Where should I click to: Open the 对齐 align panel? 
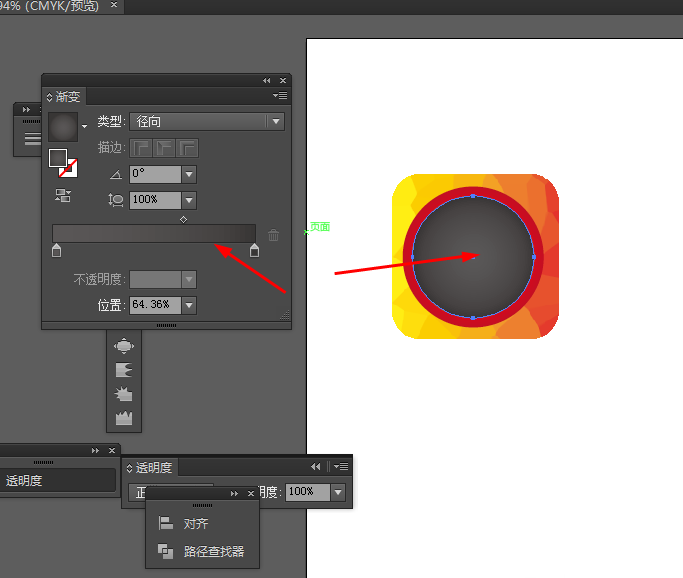(196, 523)
